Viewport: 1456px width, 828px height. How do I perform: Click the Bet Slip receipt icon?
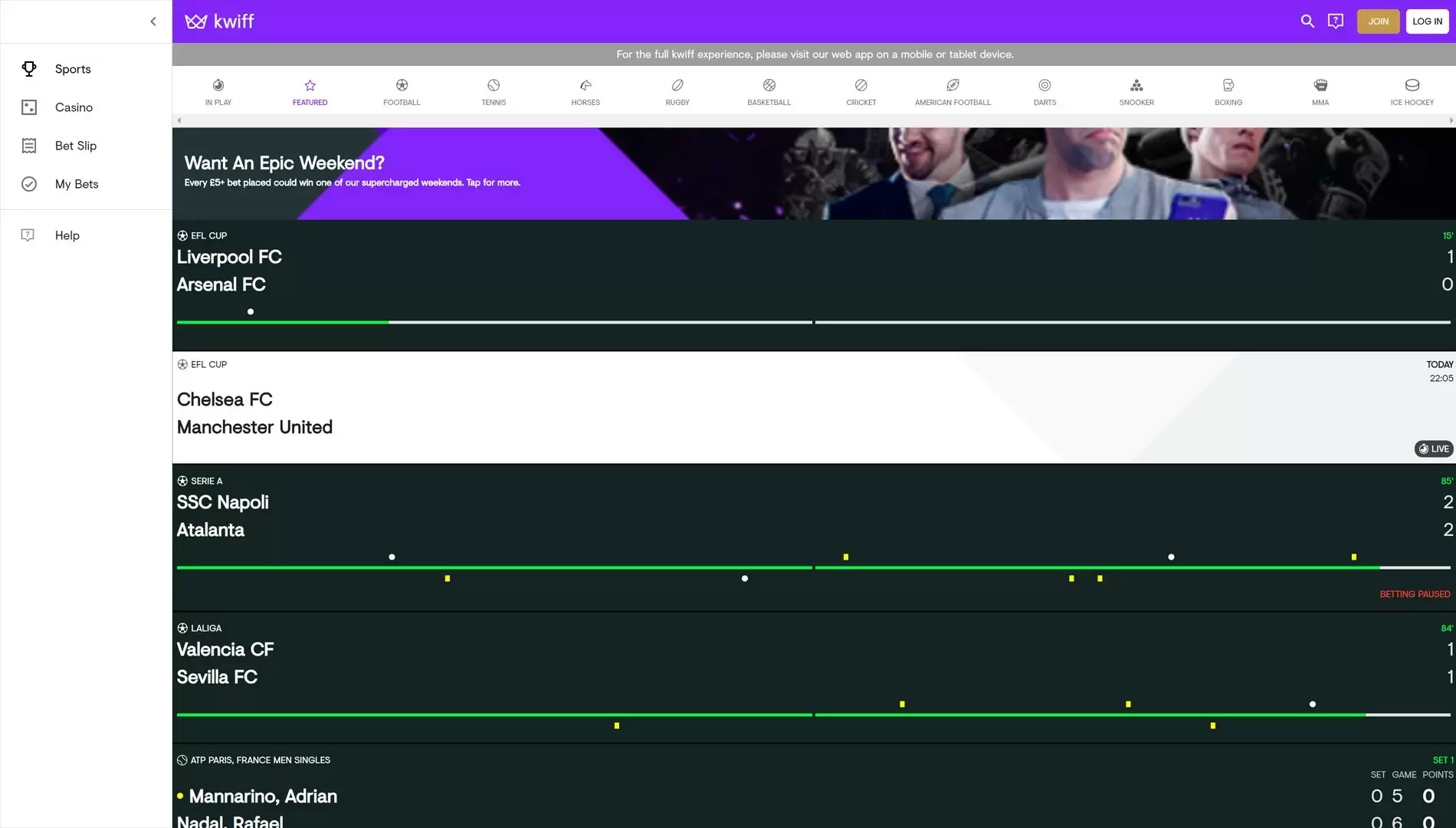pos(29,146)
